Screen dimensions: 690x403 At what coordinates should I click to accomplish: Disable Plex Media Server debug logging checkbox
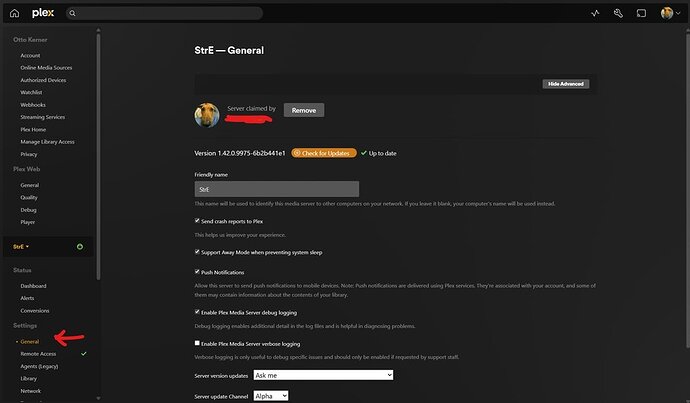[197, 311]
